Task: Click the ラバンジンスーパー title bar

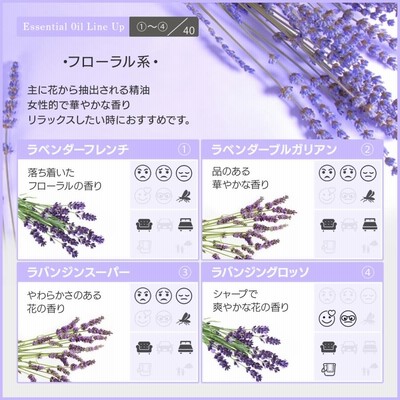Action: click(x=108, y=273)
